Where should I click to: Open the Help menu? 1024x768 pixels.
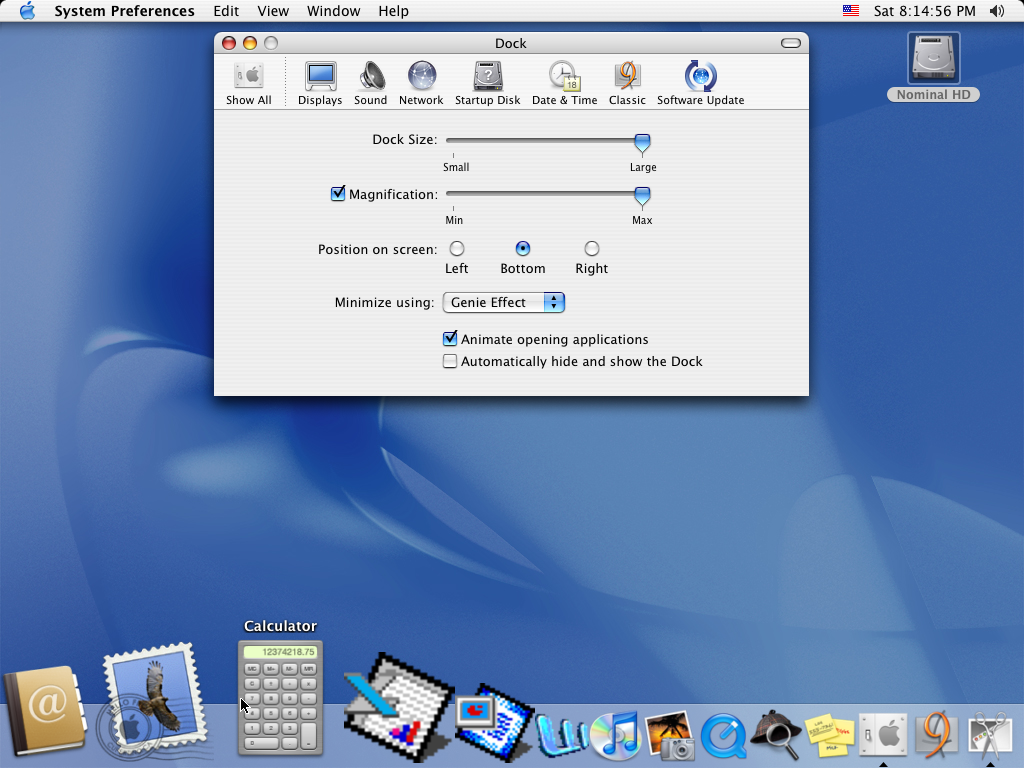pyautogui.click(x=393, y=11)
